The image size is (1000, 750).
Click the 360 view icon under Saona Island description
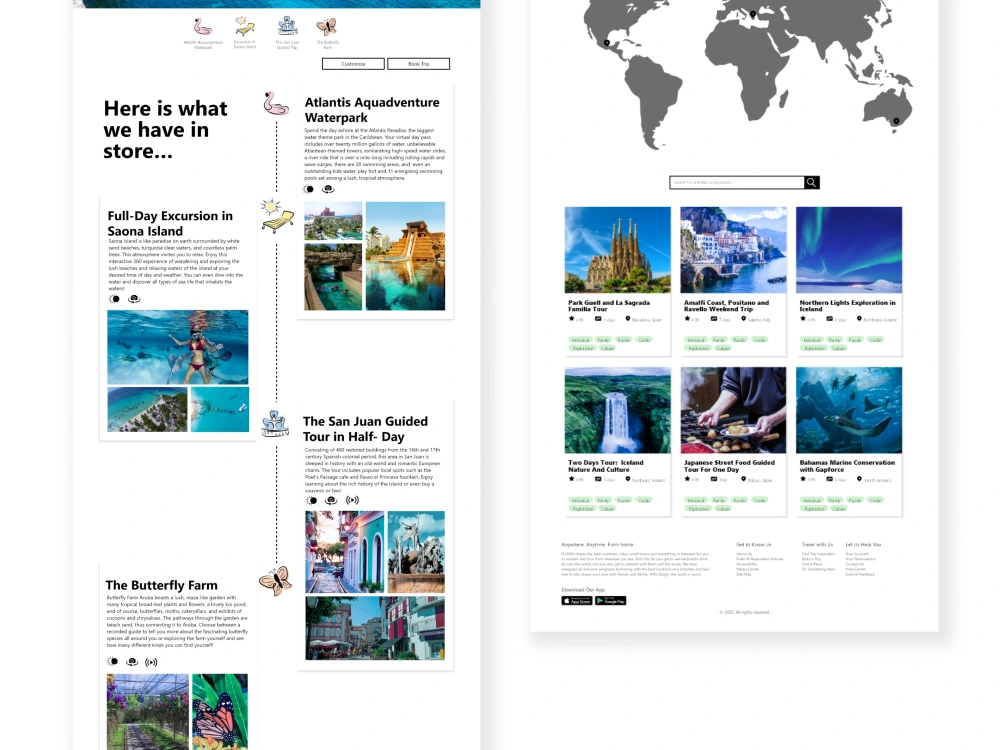point(134,298)
